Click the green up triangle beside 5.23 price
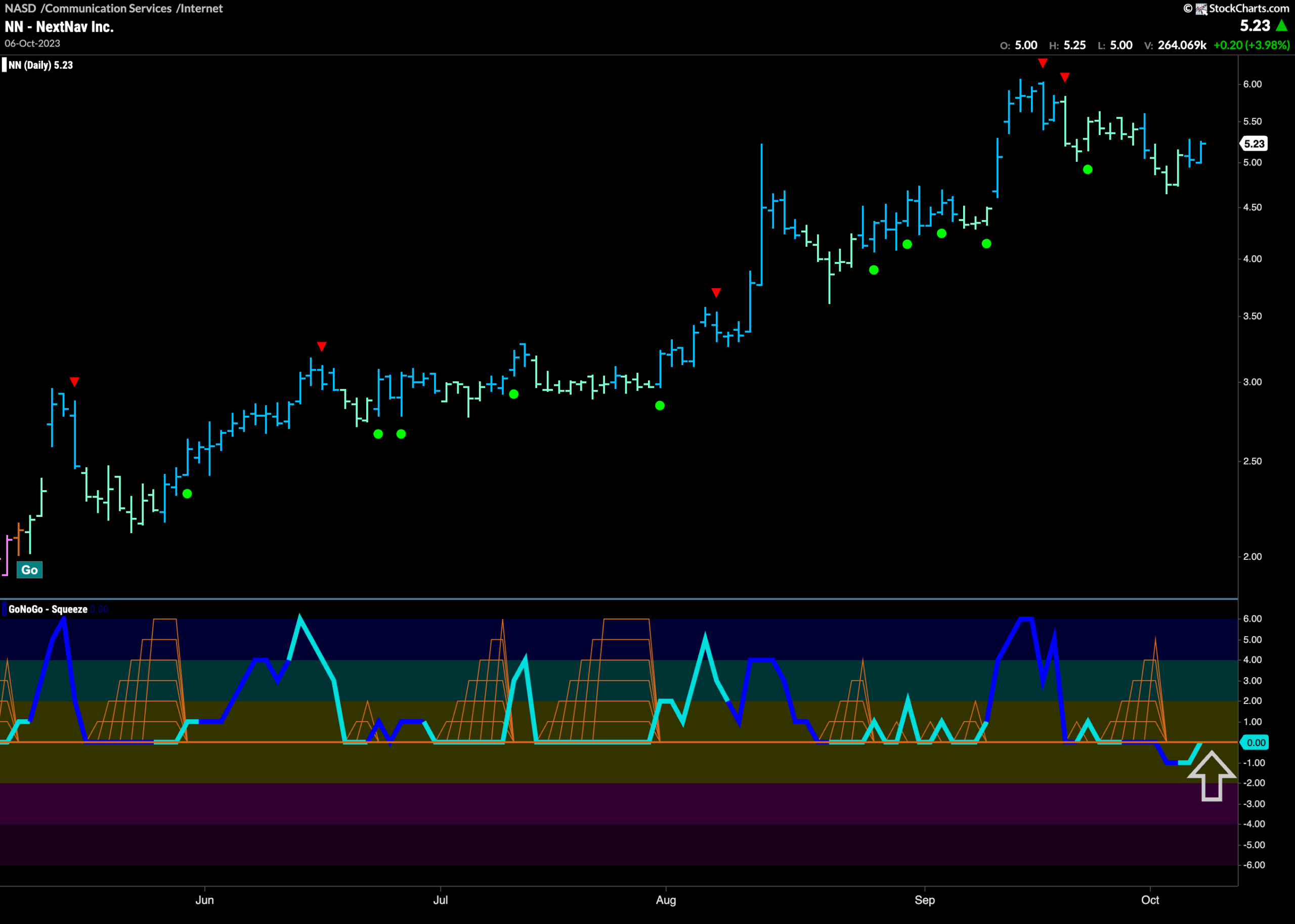The height and width of the screenshot is (924, 1295). (1281, 26)
